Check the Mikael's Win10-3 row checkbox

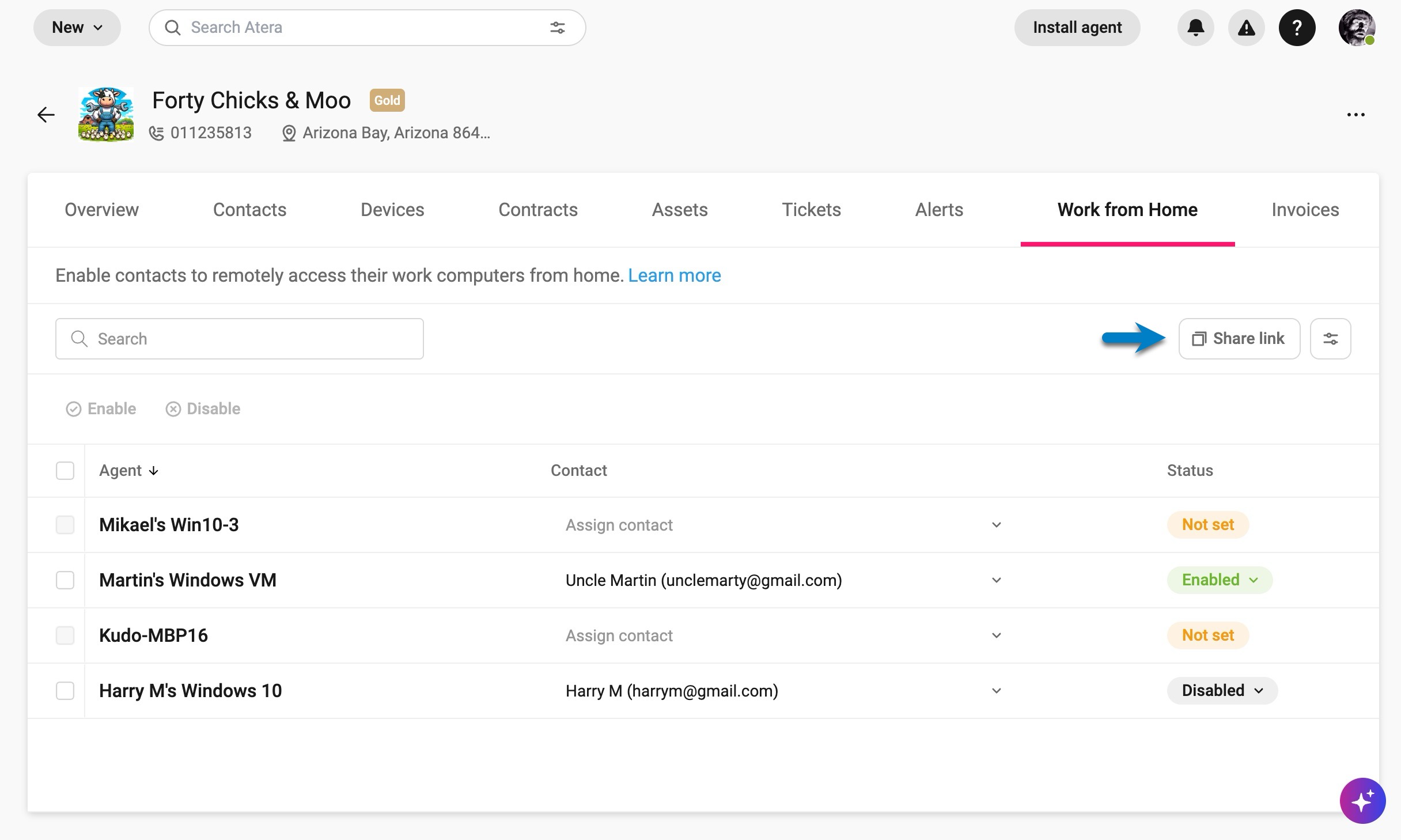point(65,525)
